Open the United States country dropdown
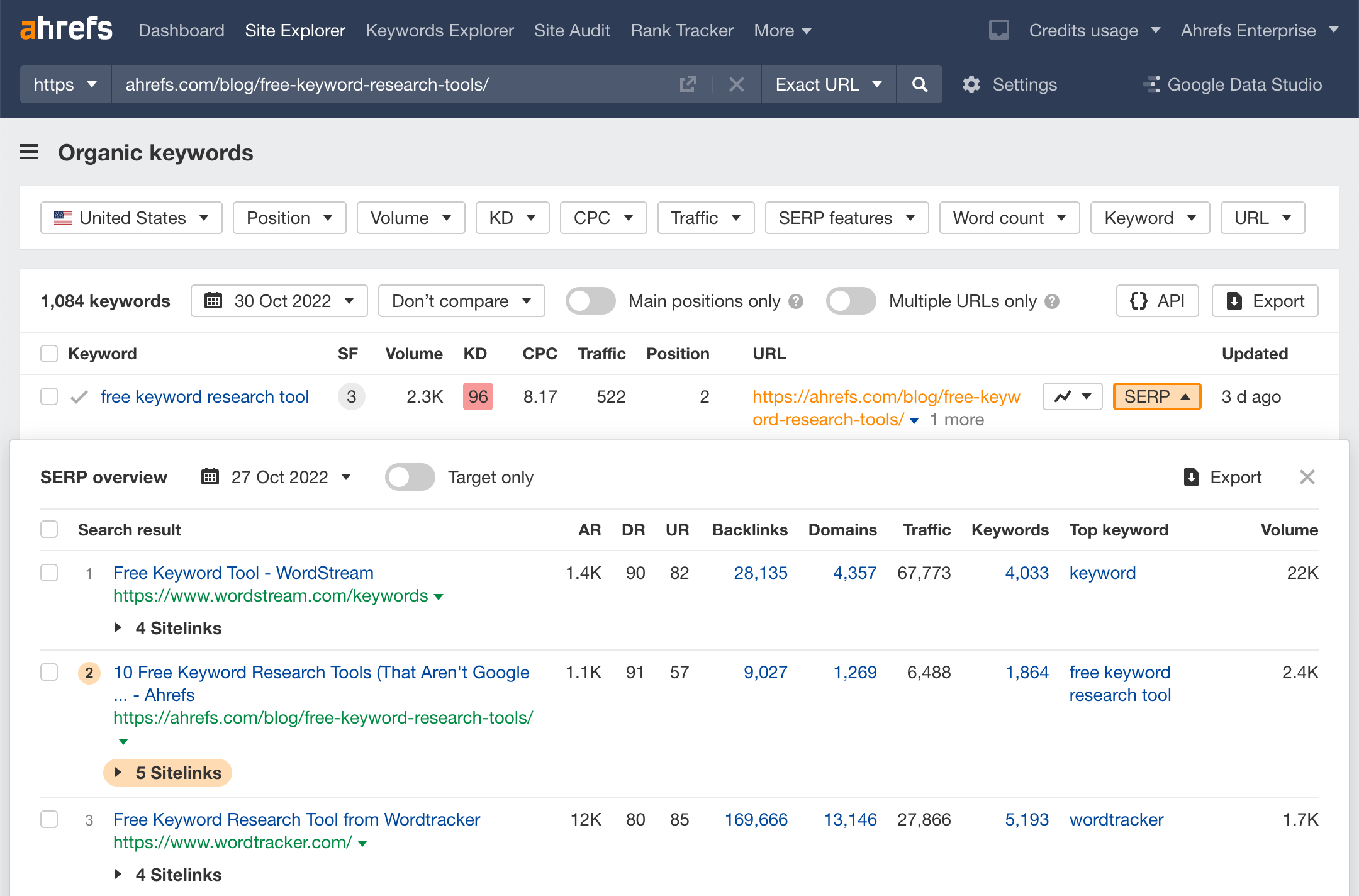Viewport: 1359px width, 896px height. pyautogui.click(x=131, y=218)
